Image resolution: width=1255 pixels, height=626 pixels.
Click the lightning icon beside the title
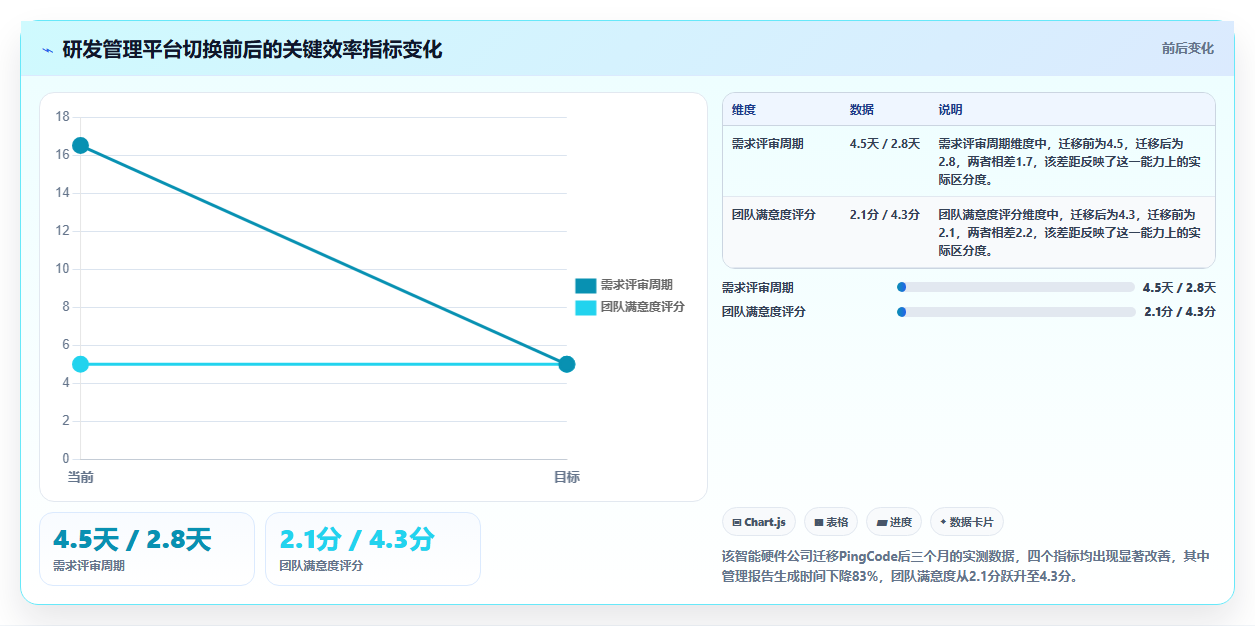(x=47, y=50)
